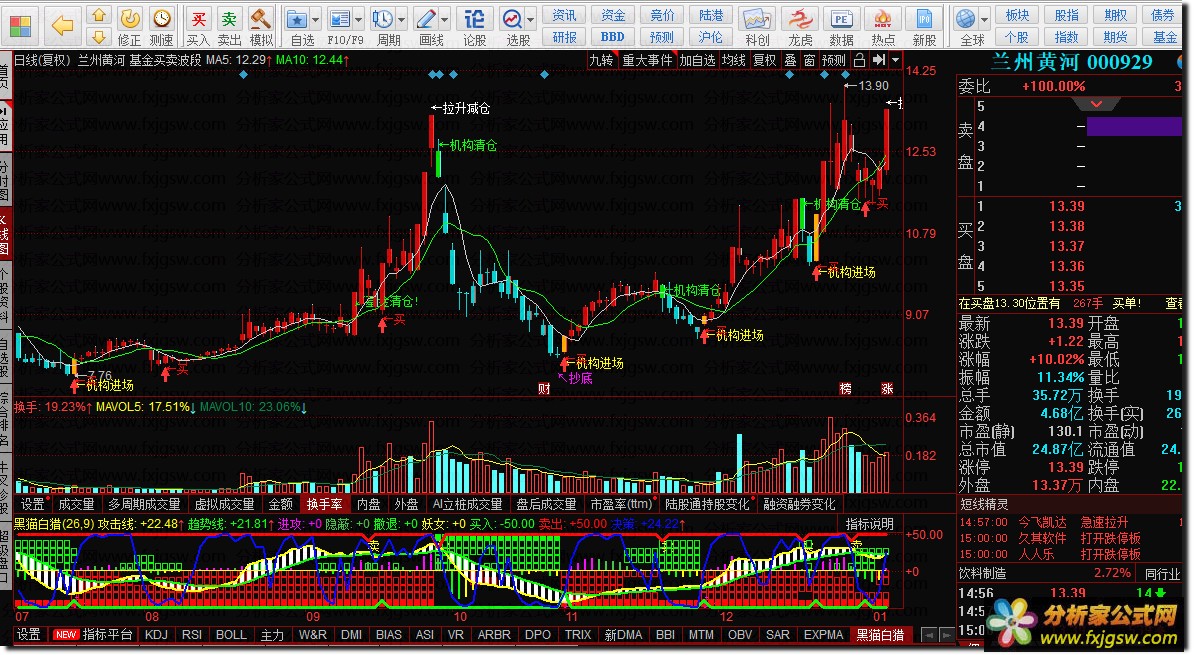The height and width of the screenshot is (655, 1194).
Task: Open the 全球 globe icon
Action: click(966, 18)
